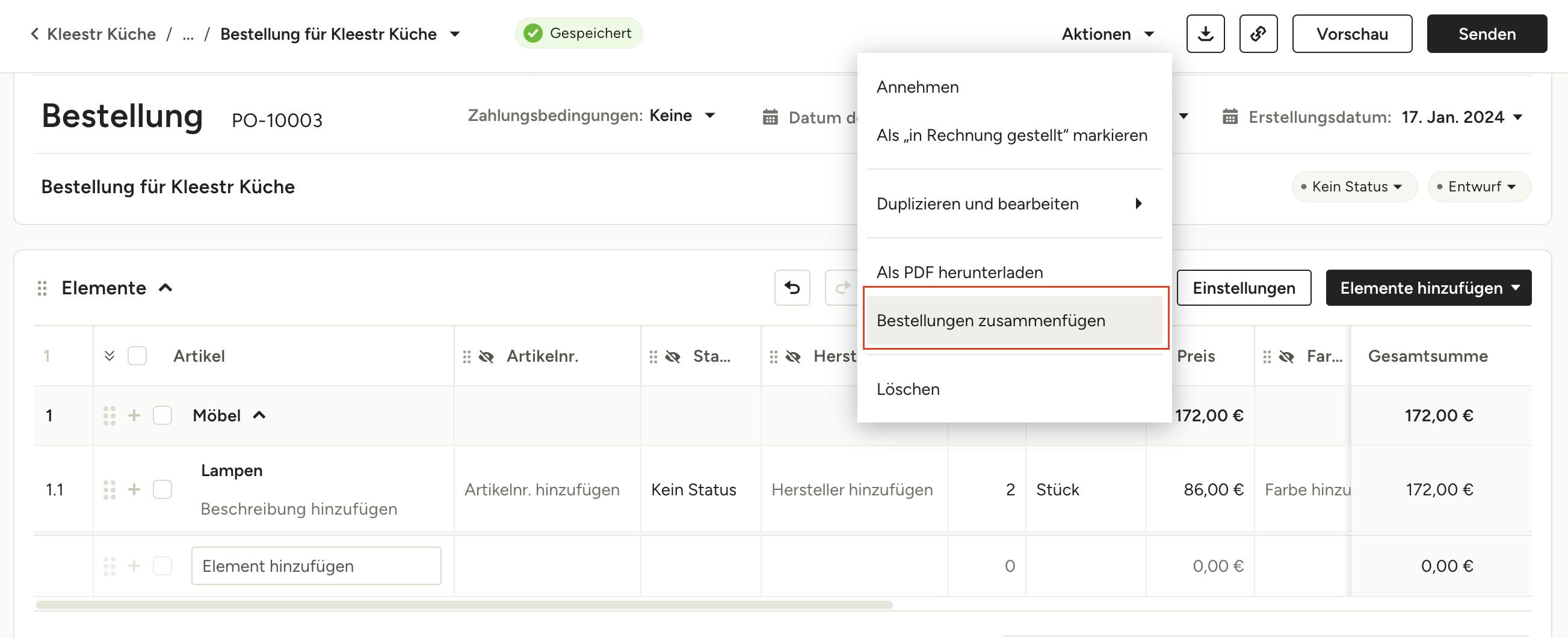Click the Vorschau button
The width and height of the screenshot is (1568, 638).
(1352, 34)
